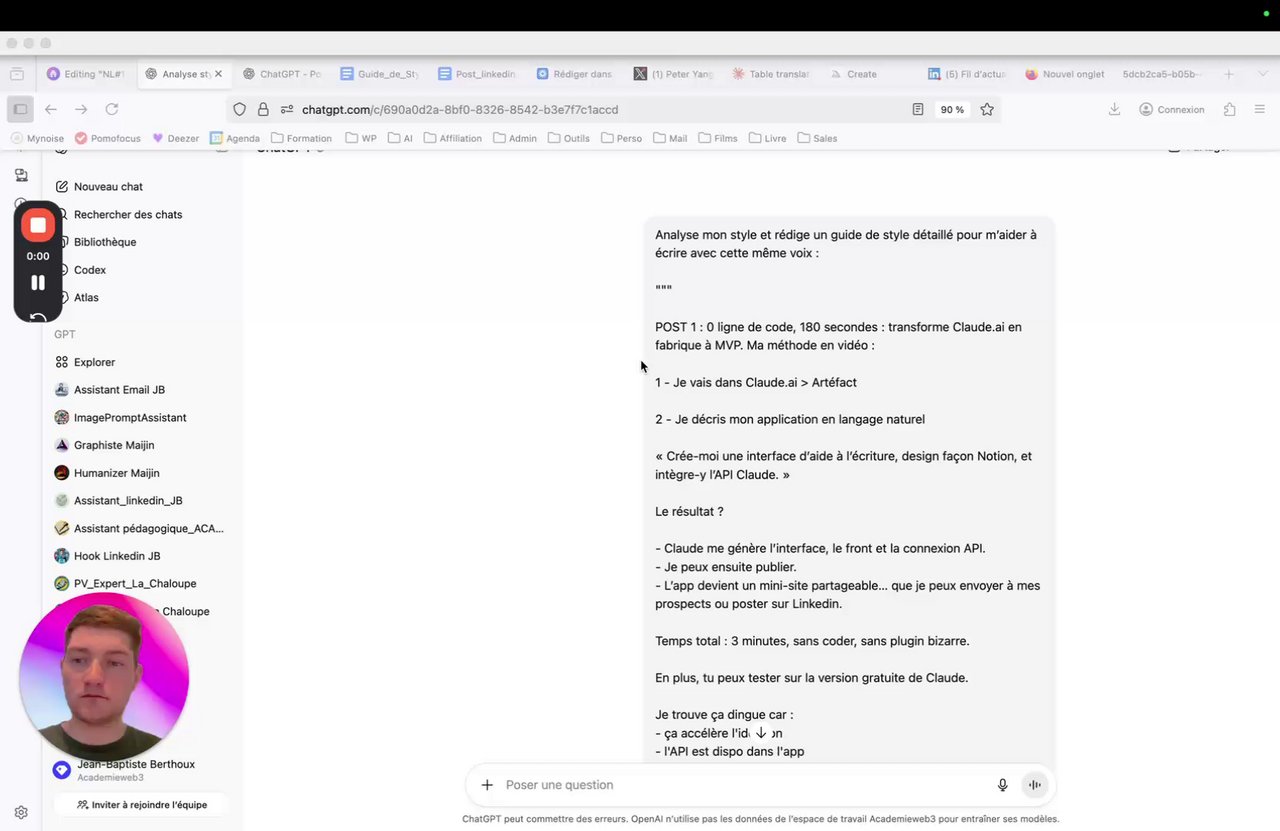This screenshot has width=1280, height=831.
Task: Expand the Sales bookmarks folder
Action: click(x=817, y=138)
